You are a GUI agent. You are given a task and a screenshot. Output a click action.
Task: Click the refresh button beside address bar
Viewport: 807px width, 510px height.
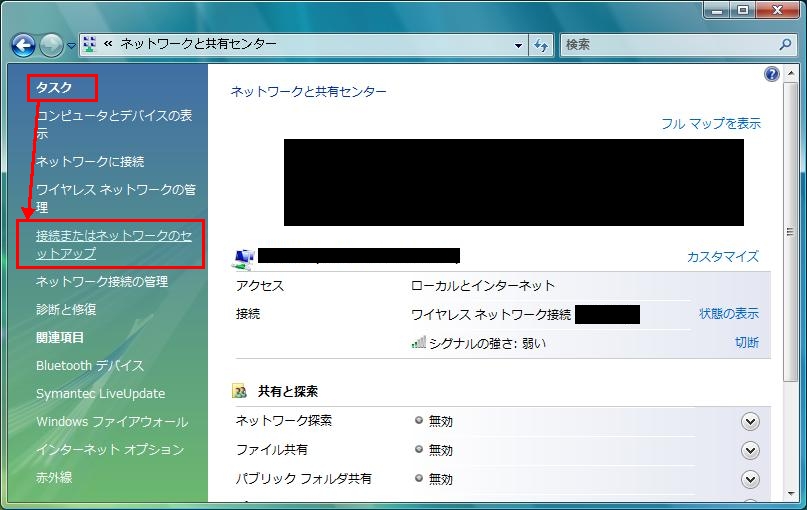coord(542,45)
